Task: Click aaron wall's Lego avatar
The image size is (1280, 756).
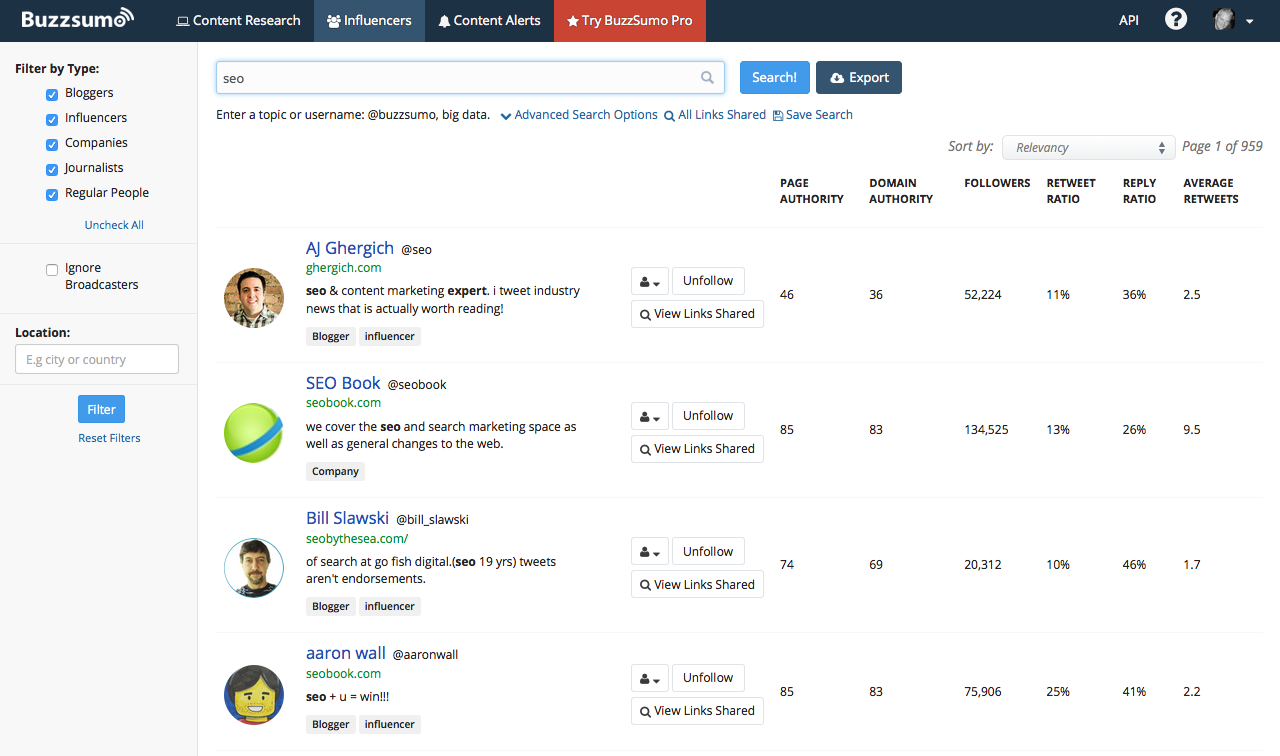Action: click(x=254, y=694)
